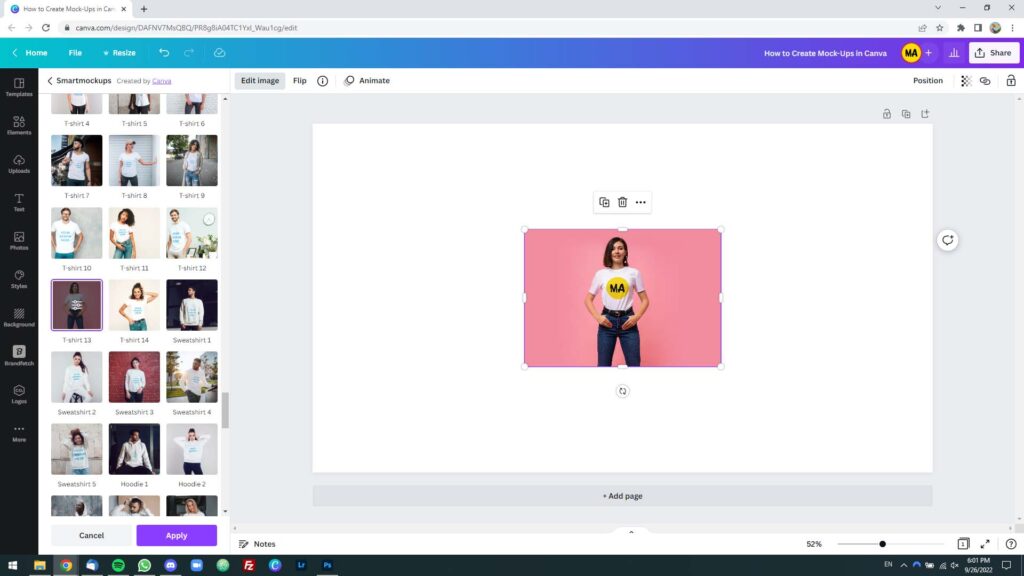Image resolution: width=1024 pixels, height=576 pixels.
Task: Open the insights bar chart icon
Action: pyautogui.click(x=954, y=53)
